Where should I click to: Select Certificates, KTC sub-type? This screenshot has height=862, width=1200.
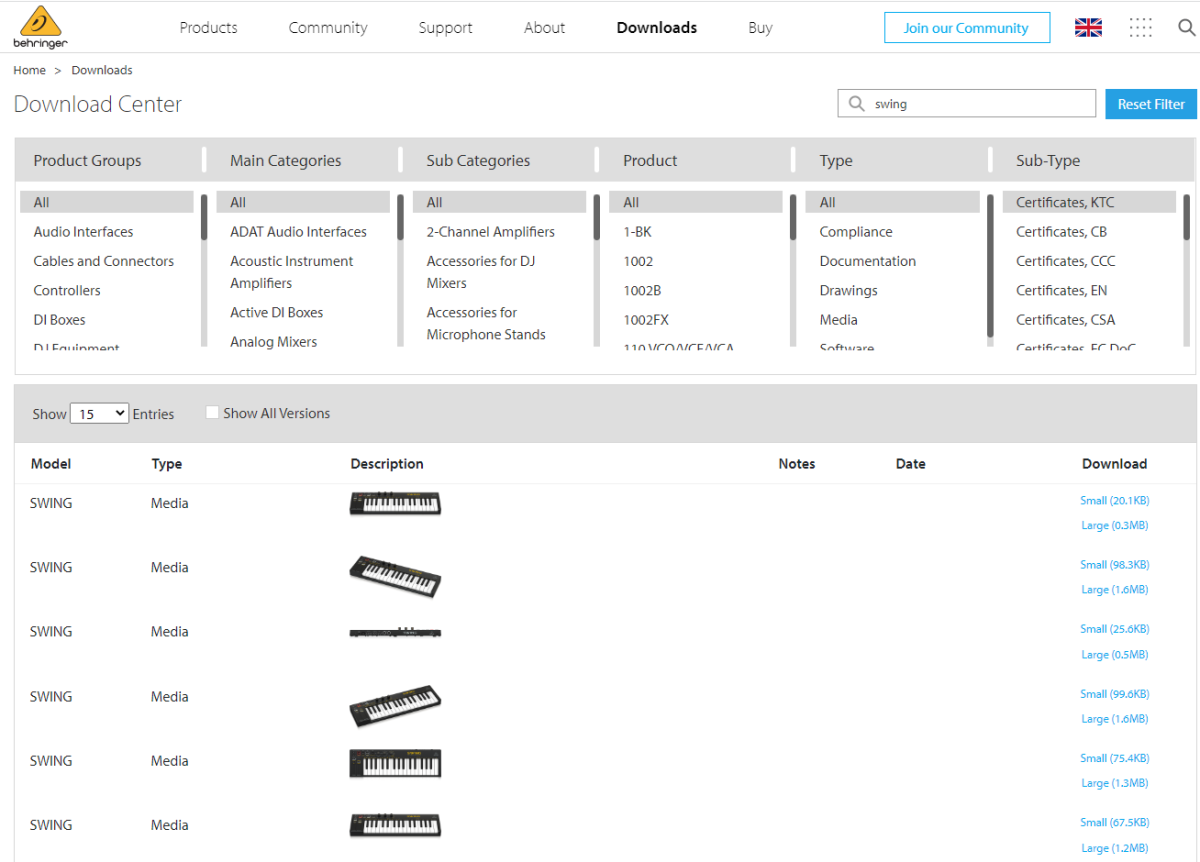coord(1089,202)
